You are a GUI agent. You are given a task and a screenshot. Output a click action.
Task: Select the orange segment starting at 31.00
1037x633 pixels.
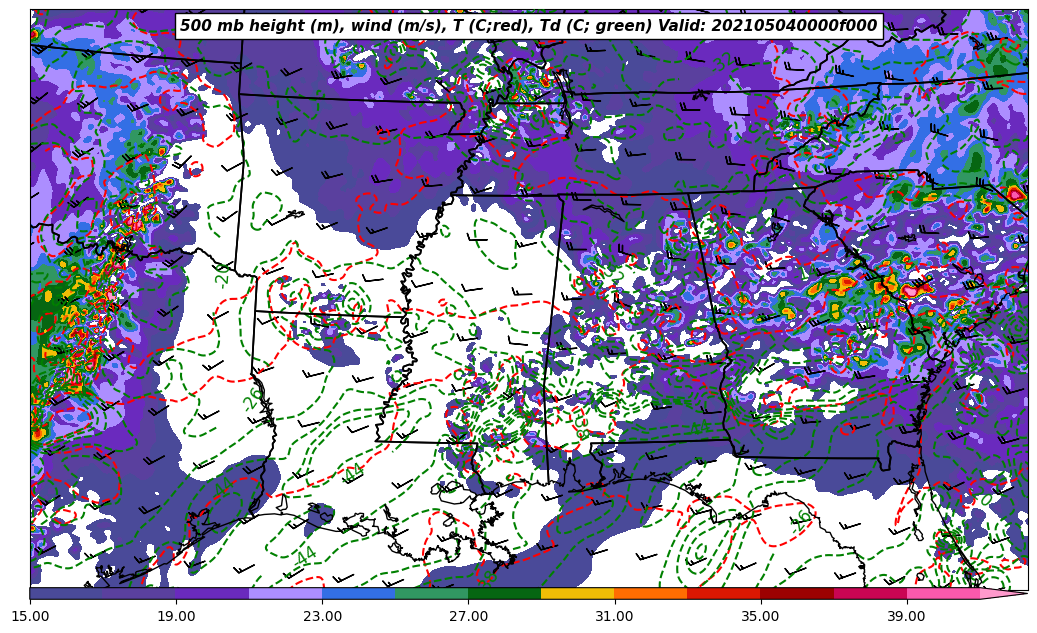651,593
